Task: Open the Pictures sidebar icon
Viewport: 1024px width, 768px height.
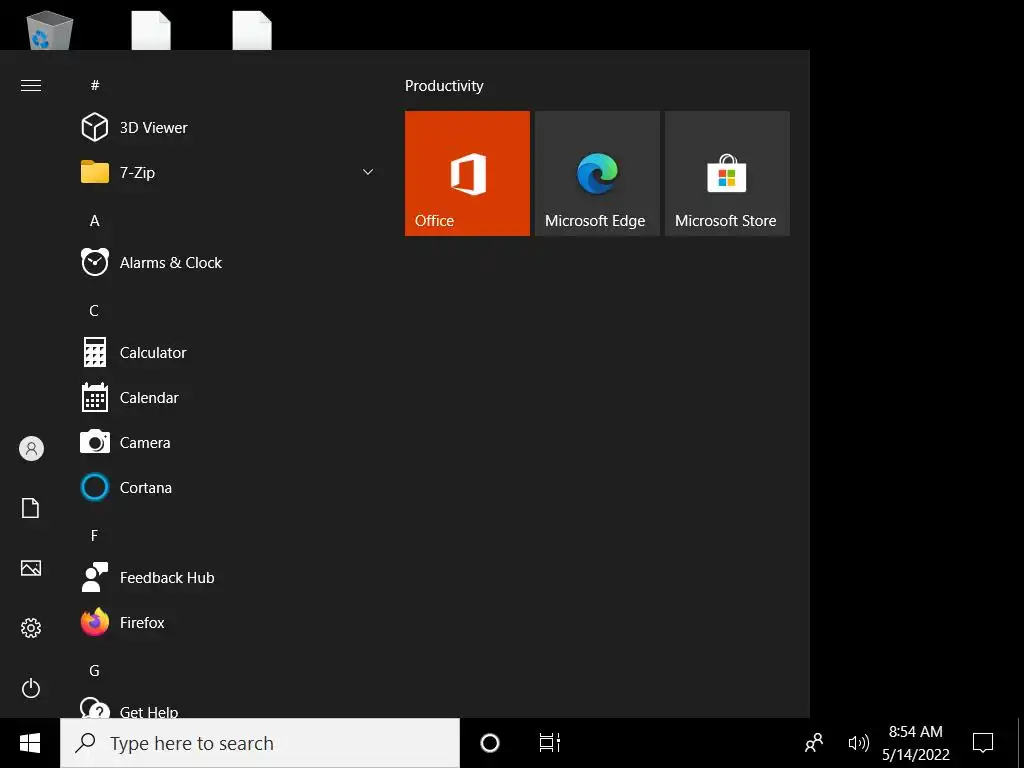Action: (x=31, y=568)
